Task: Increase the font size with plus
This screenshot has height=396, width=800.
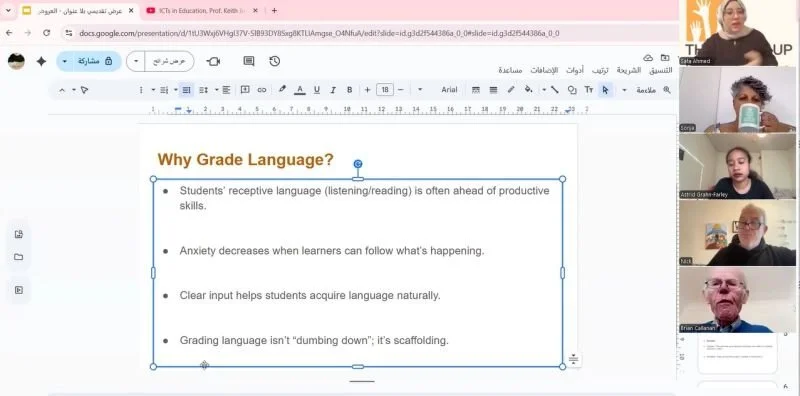Action: click(367, 90)
